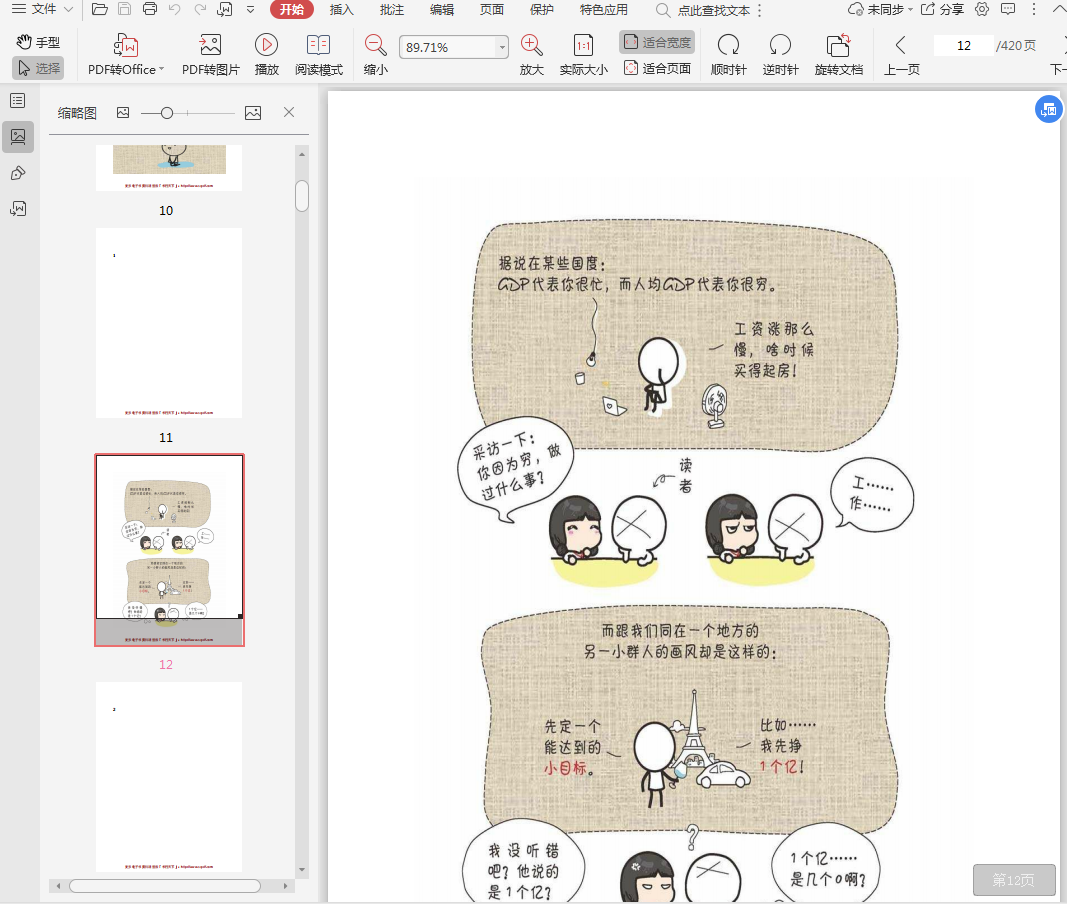Open the zoom percentage dropdown showing 89.71%
Image resolution: width=1067 pixels, height=904 pixels.
pyautogui.click(x=501, y=48)
